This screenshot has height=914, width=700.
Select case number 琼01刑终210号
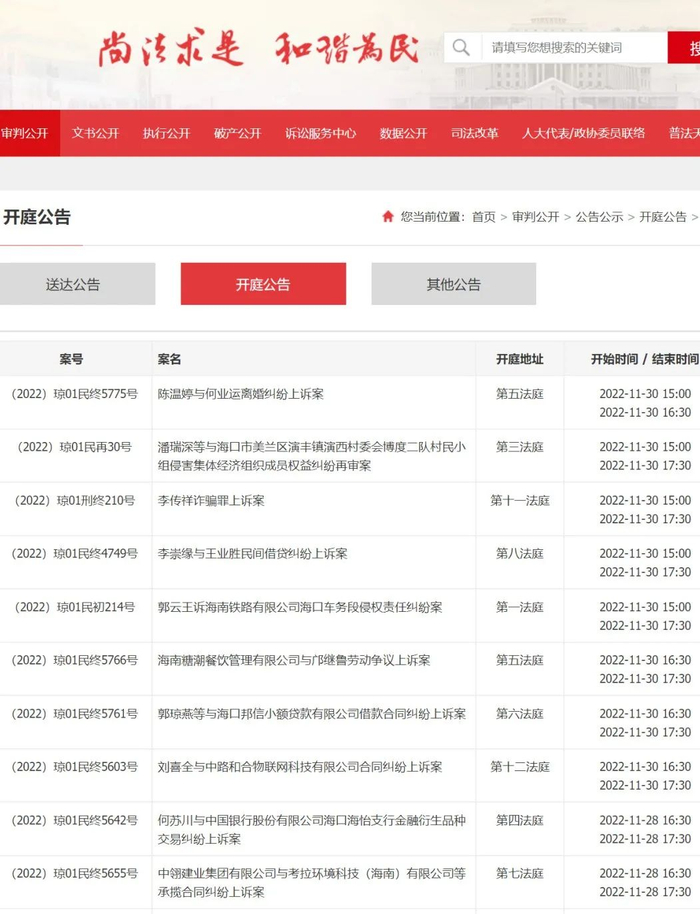[75, 501]
